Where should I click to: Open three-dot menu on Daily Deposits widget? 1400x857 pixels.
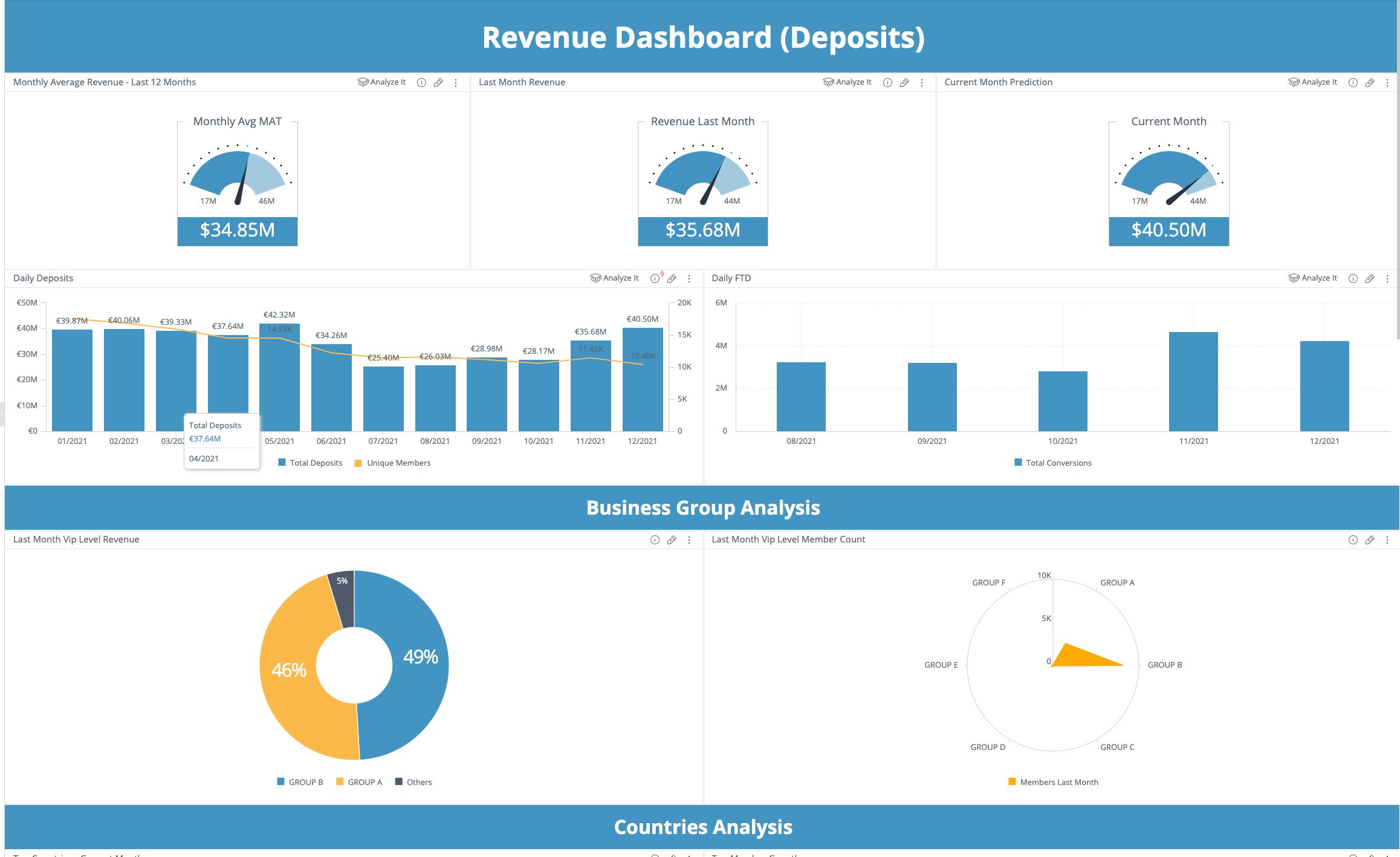click(689, 278)
